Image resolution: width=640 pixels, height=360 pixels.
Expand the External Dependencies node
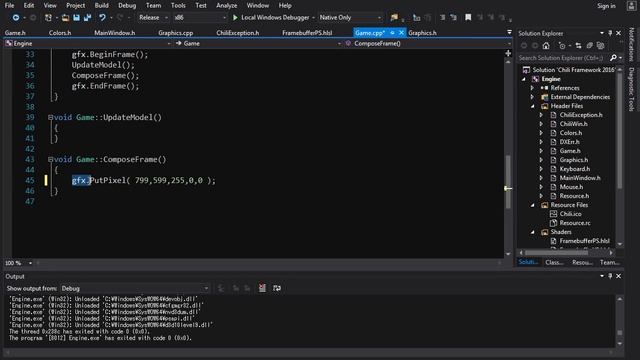point(532,97)
